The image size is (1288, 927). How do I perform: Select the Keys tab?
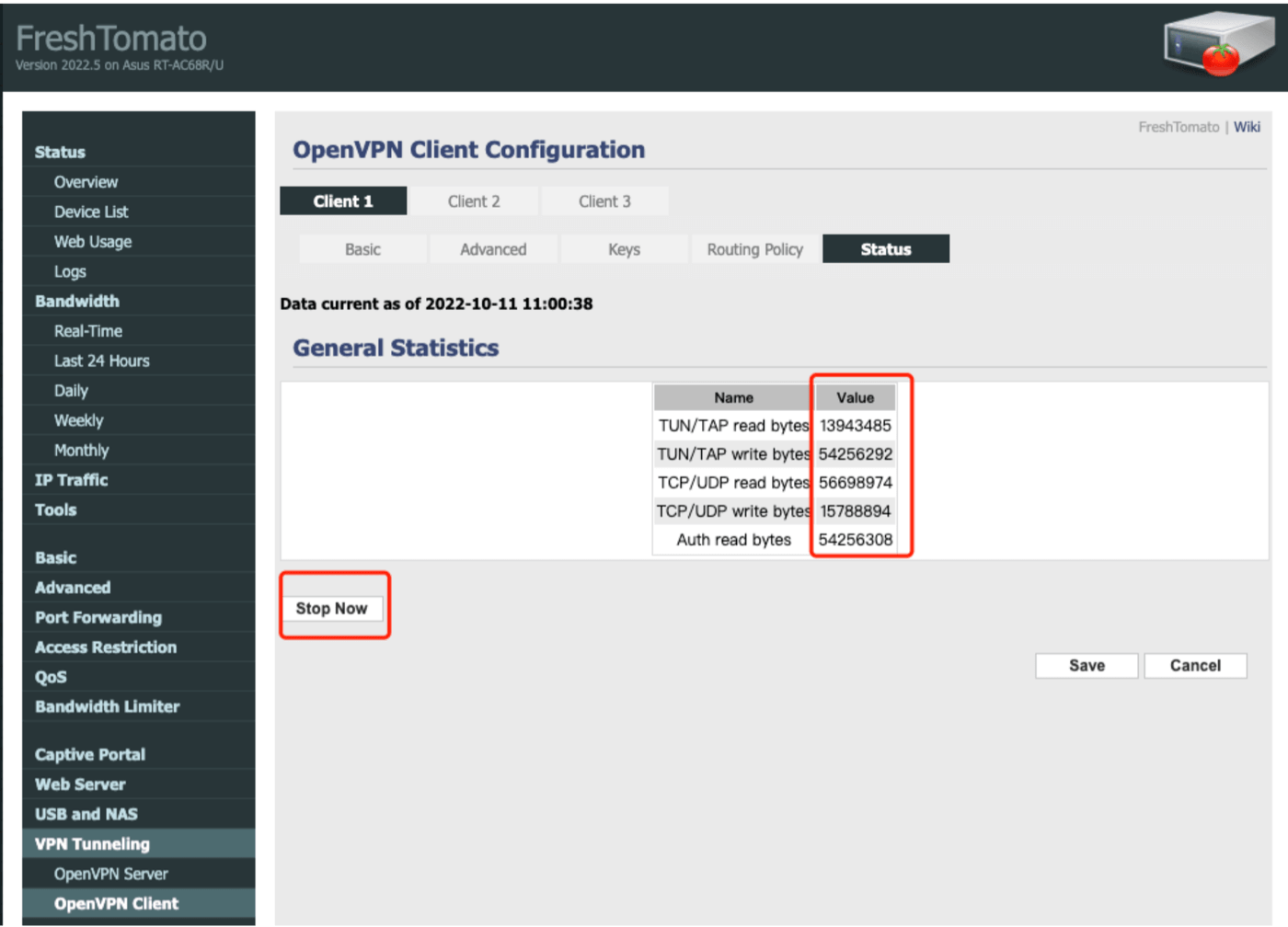(624, 249)
